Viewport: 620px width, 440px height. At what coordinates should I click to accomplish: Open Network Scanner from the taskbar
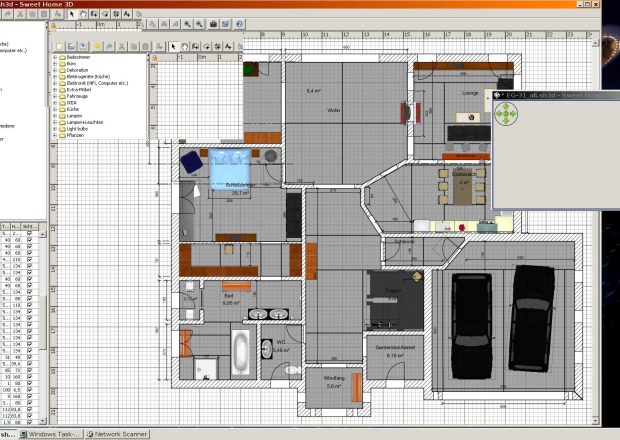pos(117,434)
